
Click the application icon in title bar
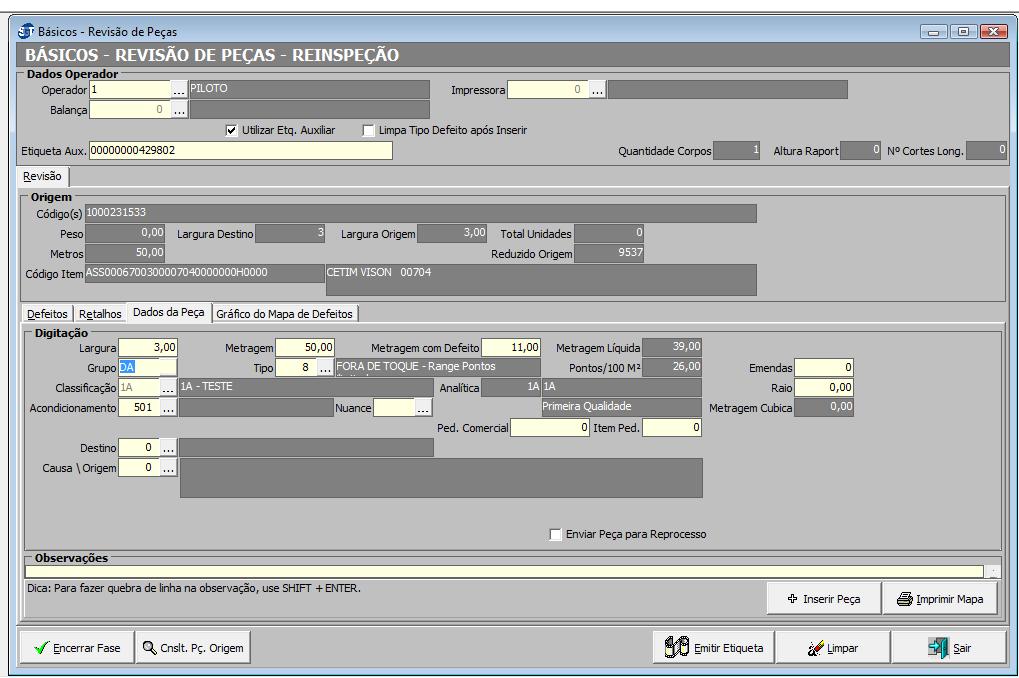click(x=26, y=31)
